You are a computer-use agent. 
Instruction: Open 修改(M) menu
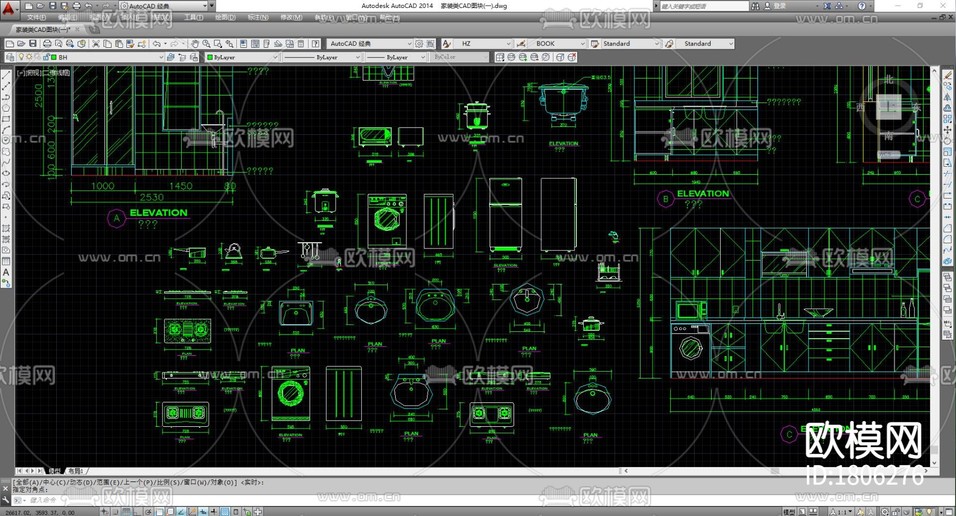click(291, 17)
